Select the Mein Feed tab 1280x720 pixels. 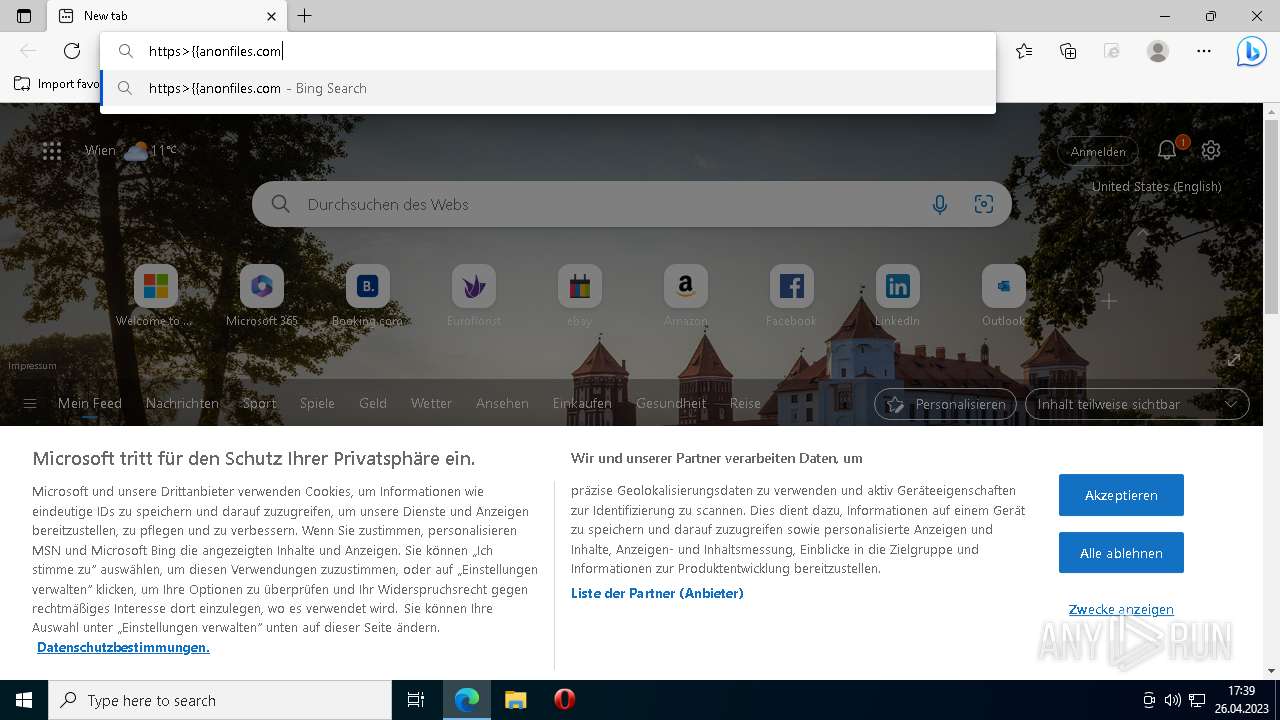(x=90, y=404)
